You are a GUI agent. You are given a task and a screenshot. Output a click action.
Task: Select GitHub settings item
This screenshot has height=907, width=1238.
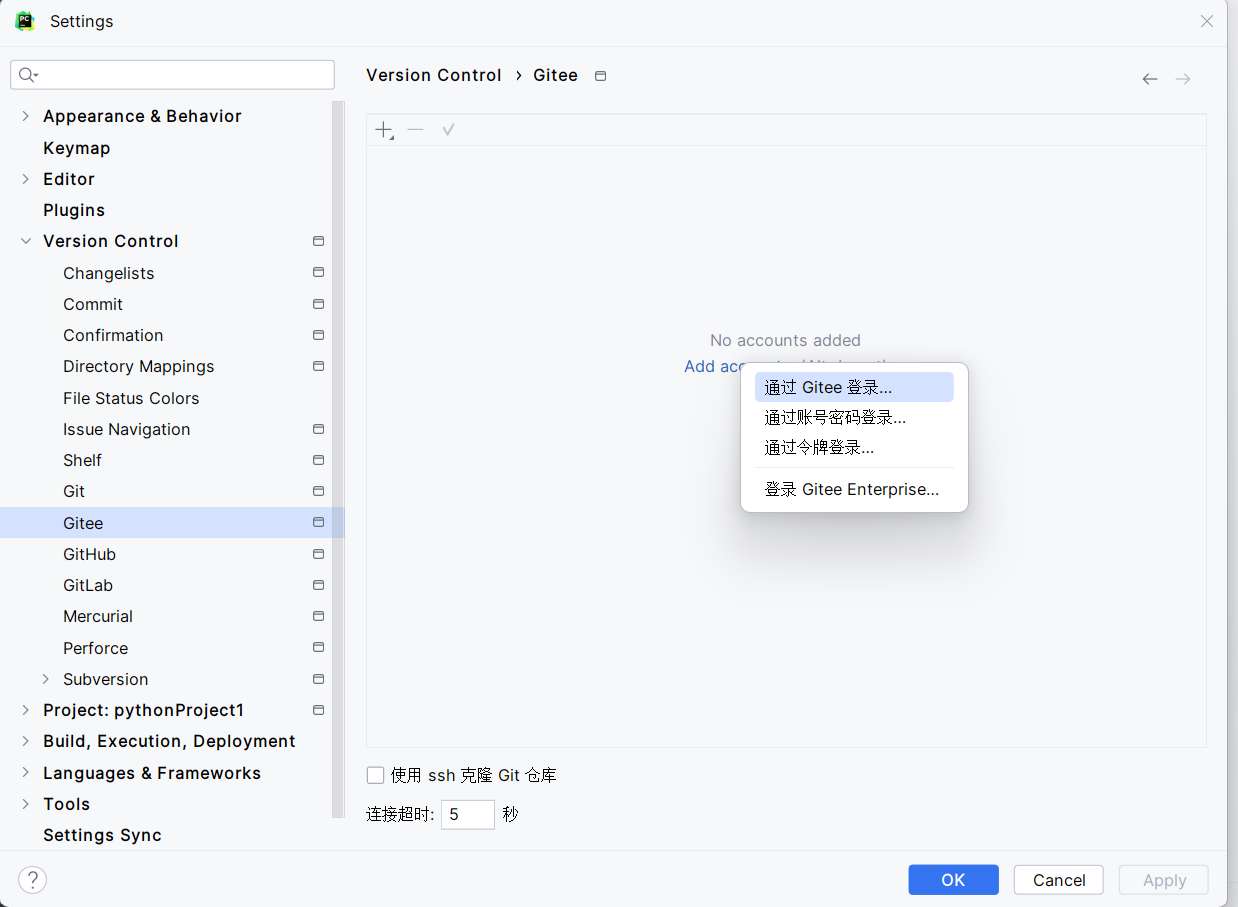(90, 554)
